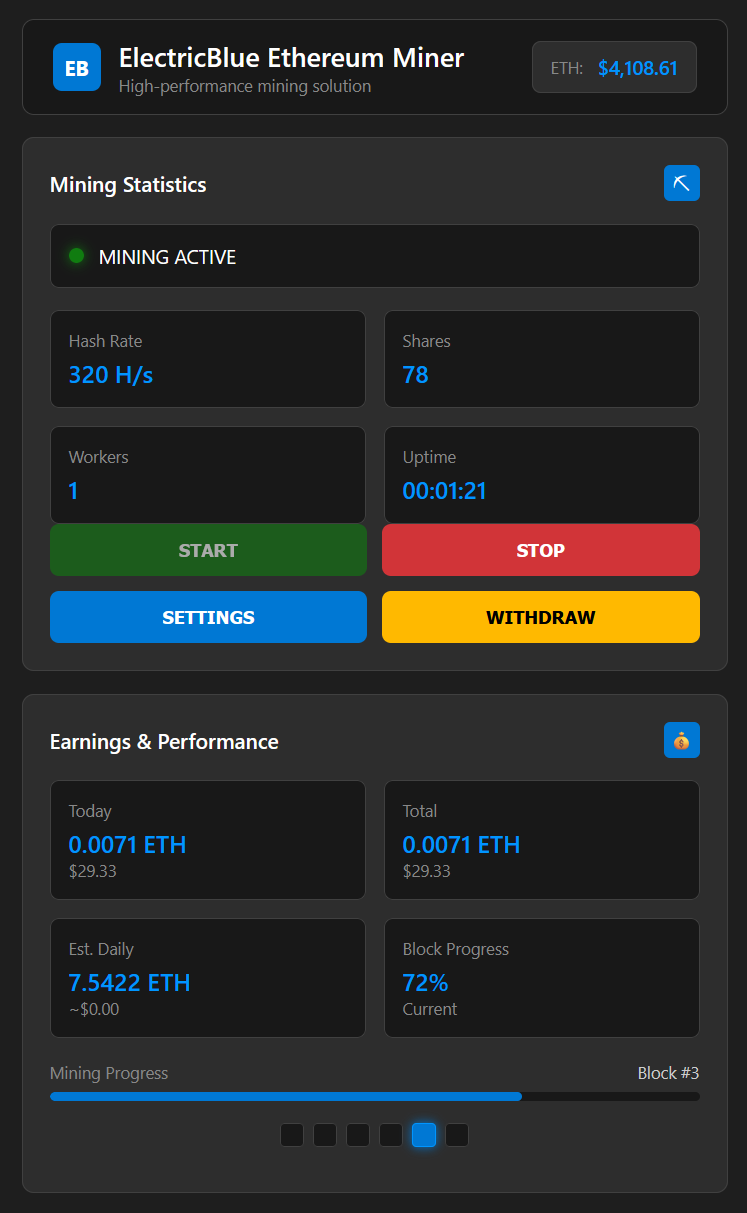This screenshot has width=747, height=1213.
Task: Click the money bag icon on Earnings panel
Action: pyautogui.click(x=682, y=741)
